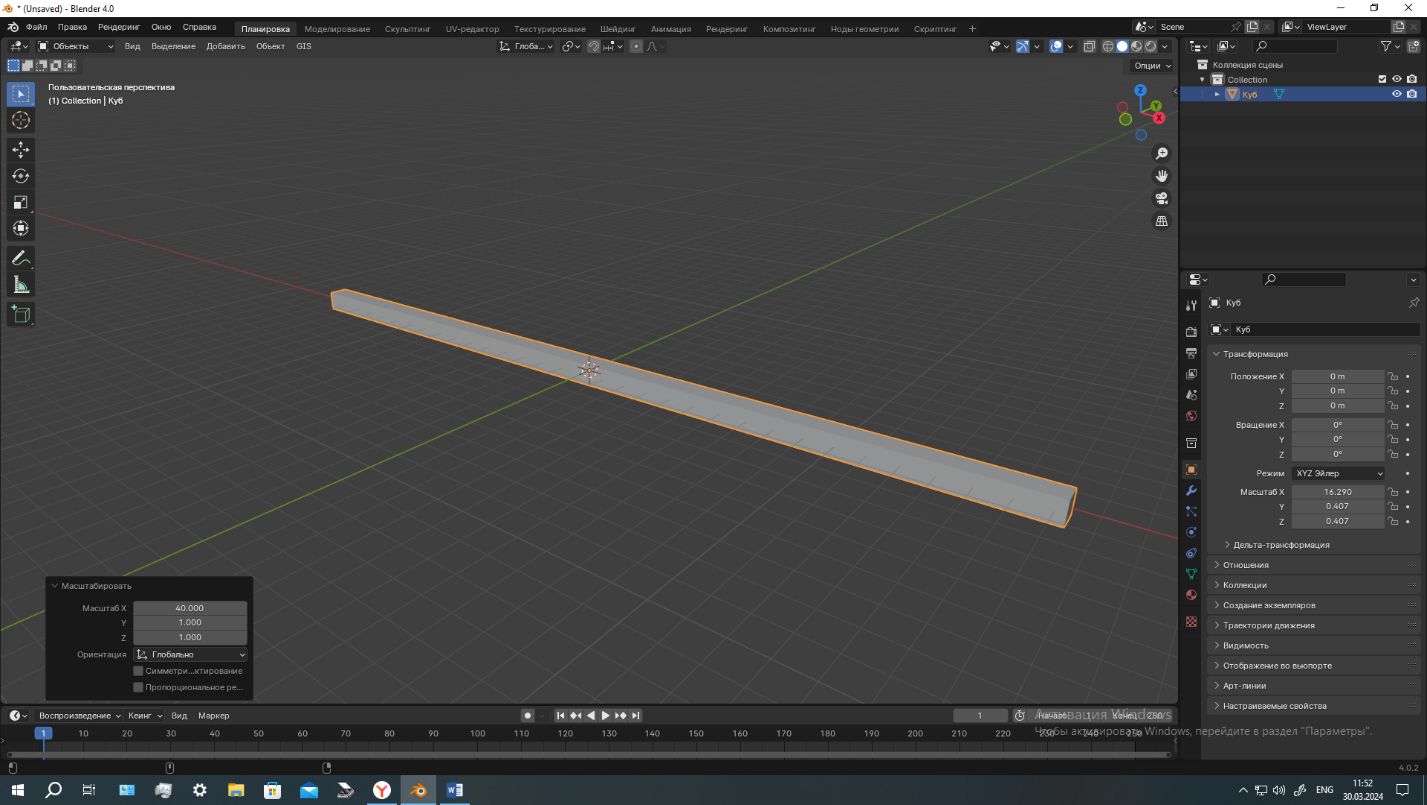Open the Modifiers wrench properties tab
This screenshot has width=1427, height=805.
(x=1191, y=491)
